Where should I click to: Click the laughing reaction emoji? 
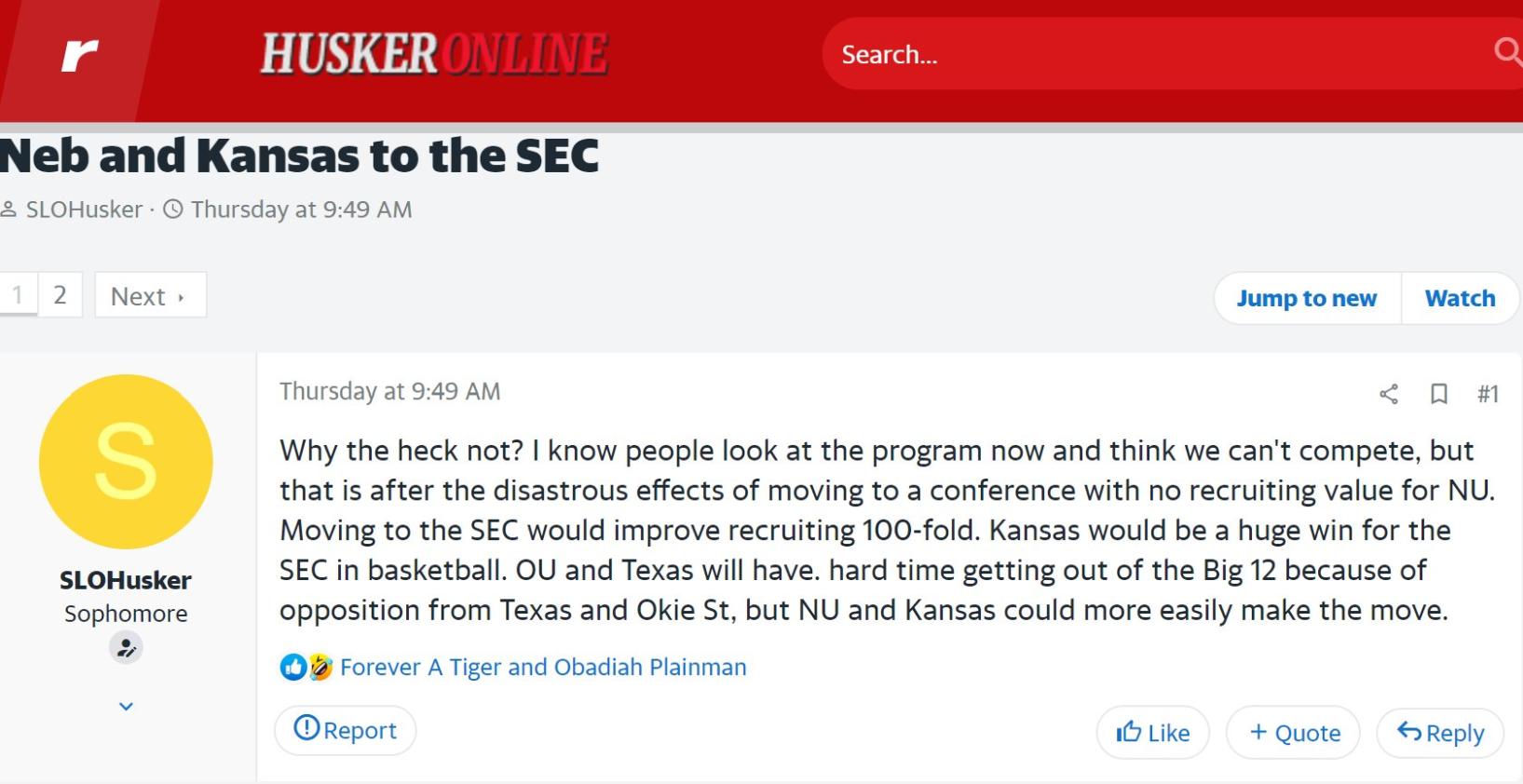[x=320, y=667]
